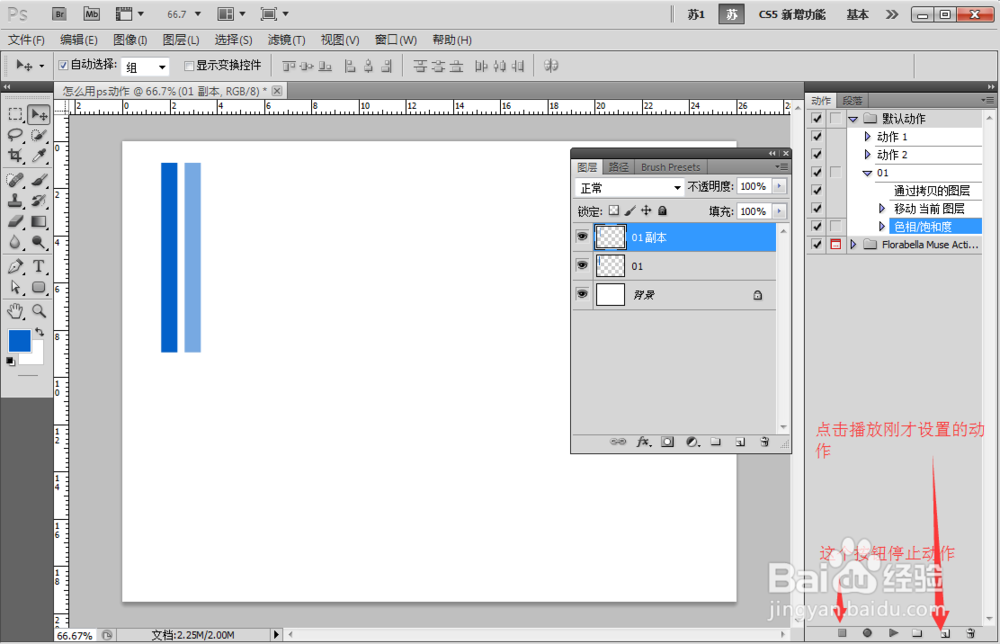The height and width of the screenshot is (644, 1000).
Task: Toggle lock transparent pixels option
Action: coord(614,210)
